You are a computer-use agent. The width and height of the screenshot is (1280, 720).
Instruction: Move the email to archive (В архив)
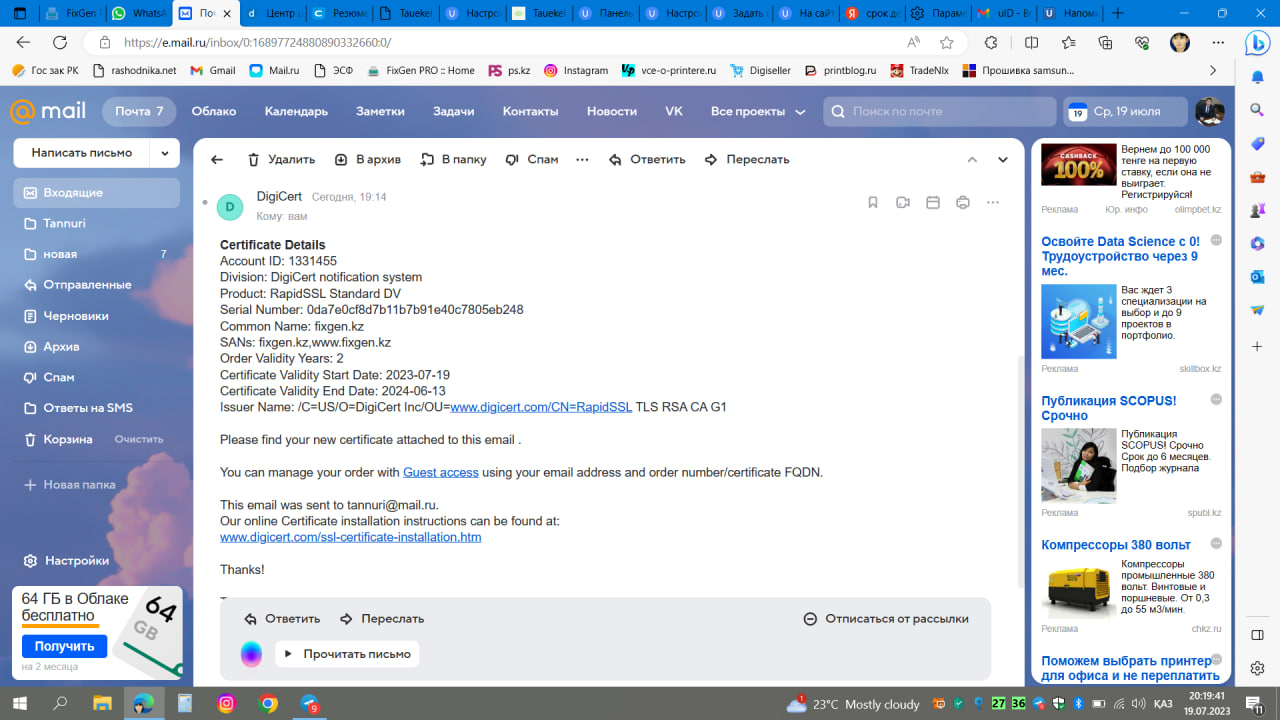pos(367,160)
